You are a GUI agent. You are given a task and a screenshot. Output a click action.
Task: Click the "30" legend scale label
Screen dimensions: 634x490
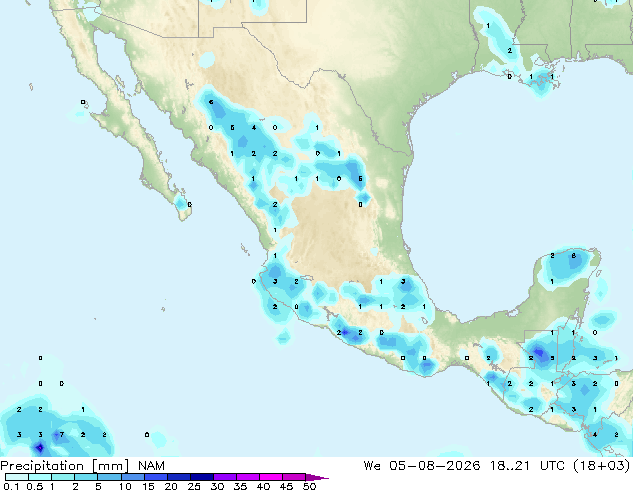tap(217, 486)
